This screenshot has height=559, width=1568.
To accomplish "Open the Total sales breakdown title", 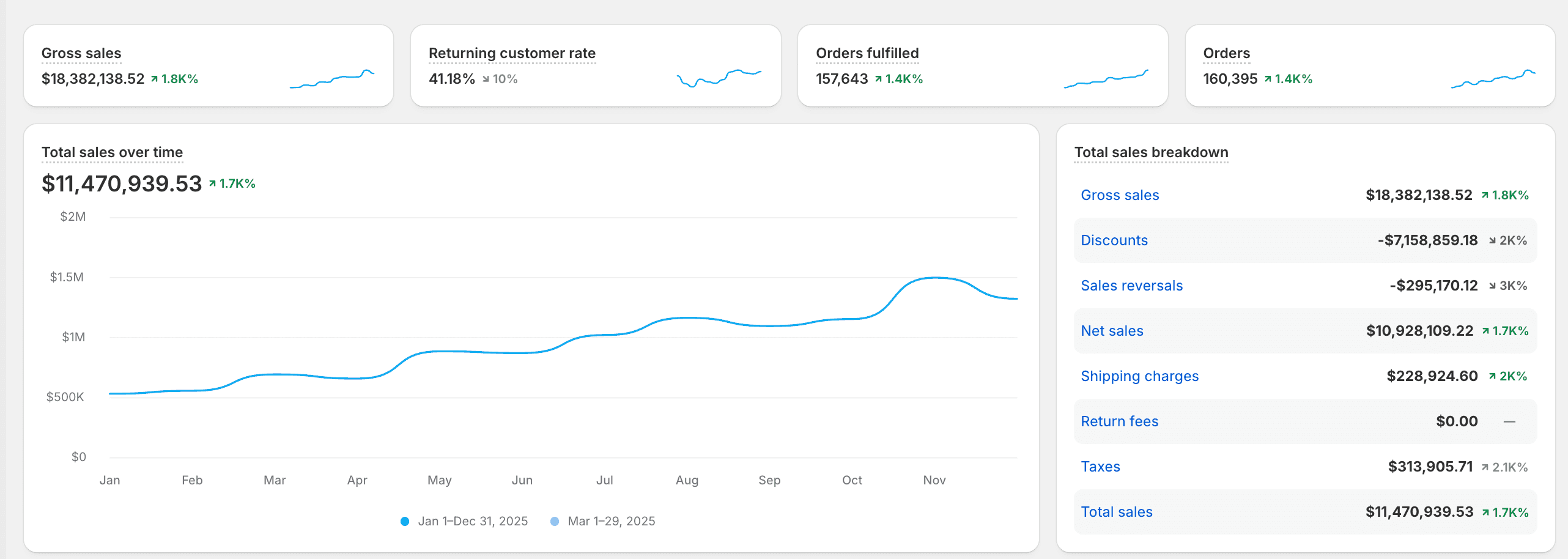I will click(x=1151, y=152).
